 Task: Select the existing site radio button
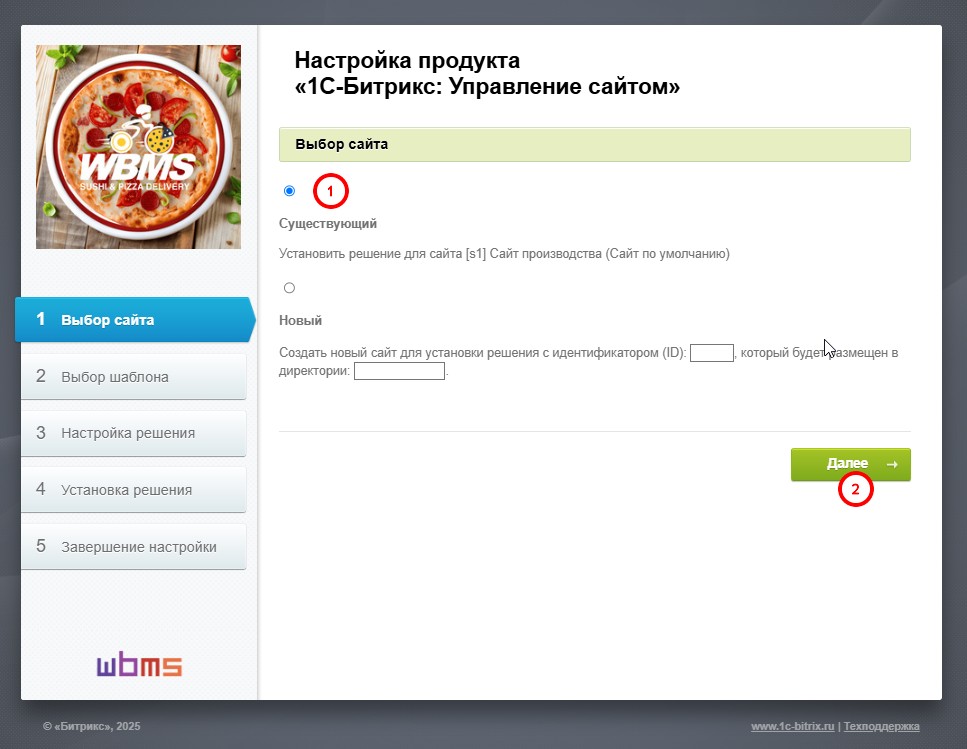(x=289, y=190)
